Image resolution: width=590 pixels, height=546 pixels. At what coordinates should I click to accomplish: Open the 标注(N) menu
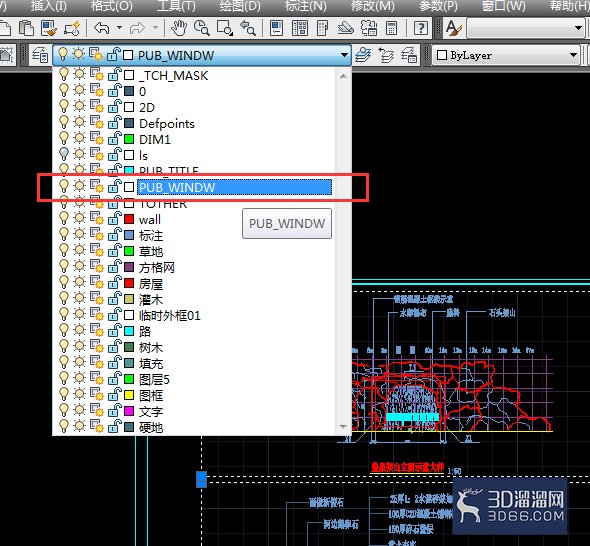(x=306, y=6)
